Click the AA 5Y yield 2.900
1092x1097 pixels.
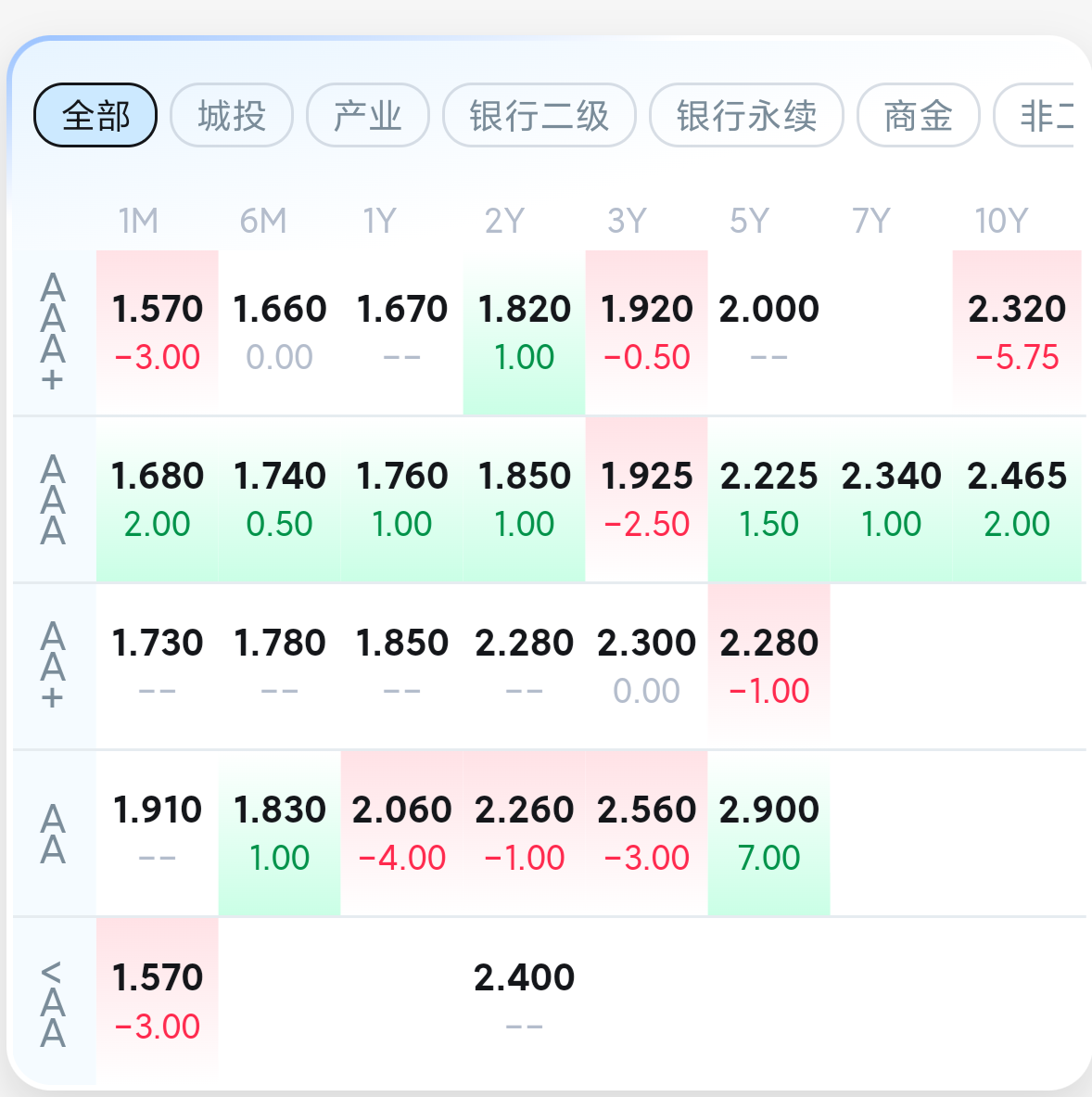click(x=768, y=833)
